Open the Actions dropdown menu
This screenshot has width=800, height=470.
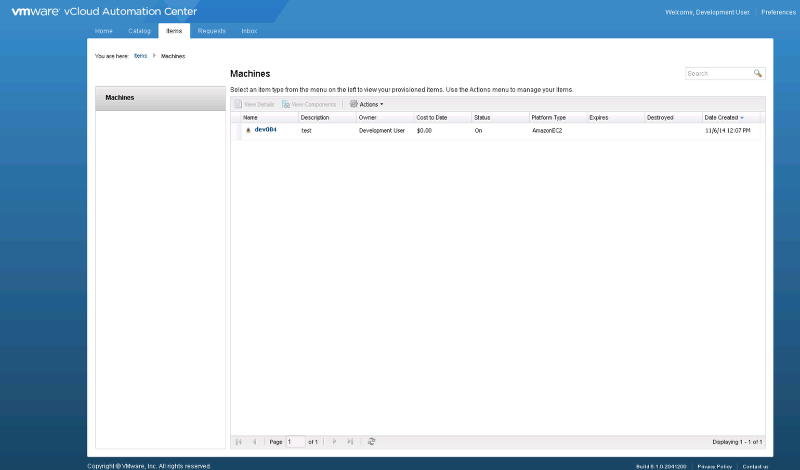coord(366,104)
